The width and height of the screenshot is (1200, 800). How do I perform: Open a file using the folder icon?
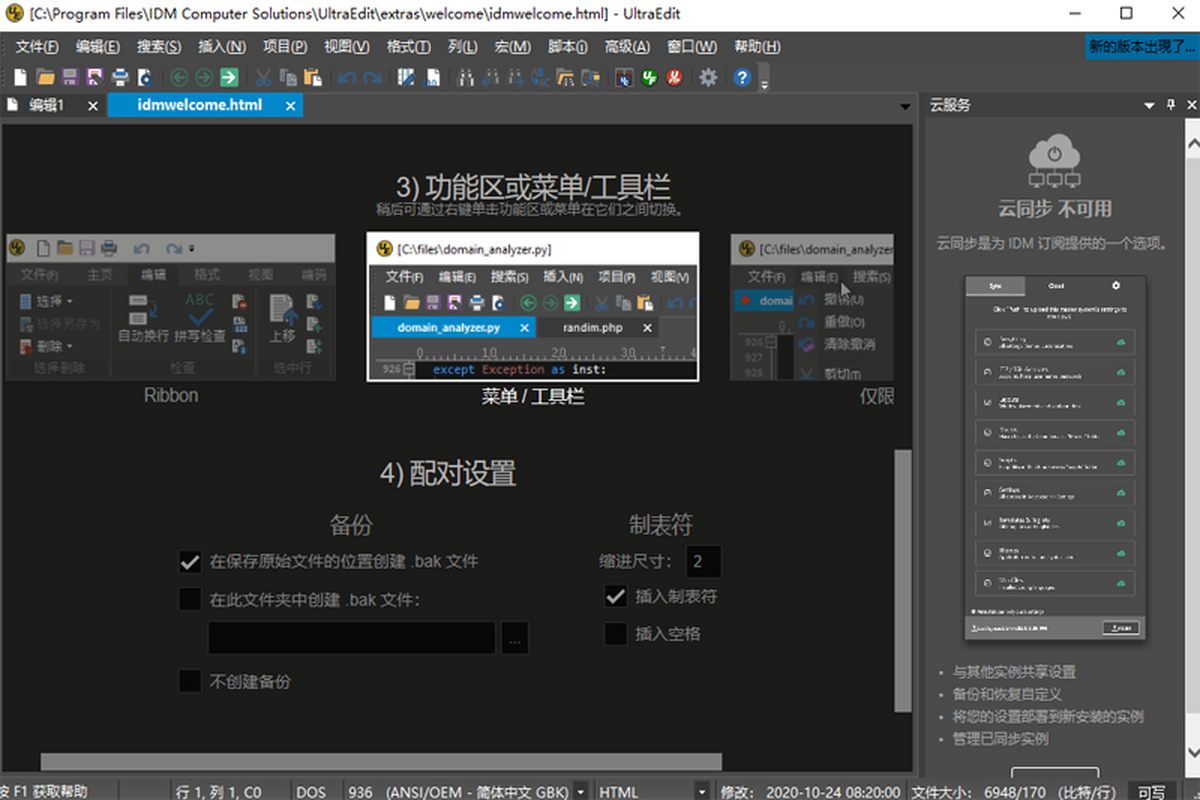click(44, 77)
